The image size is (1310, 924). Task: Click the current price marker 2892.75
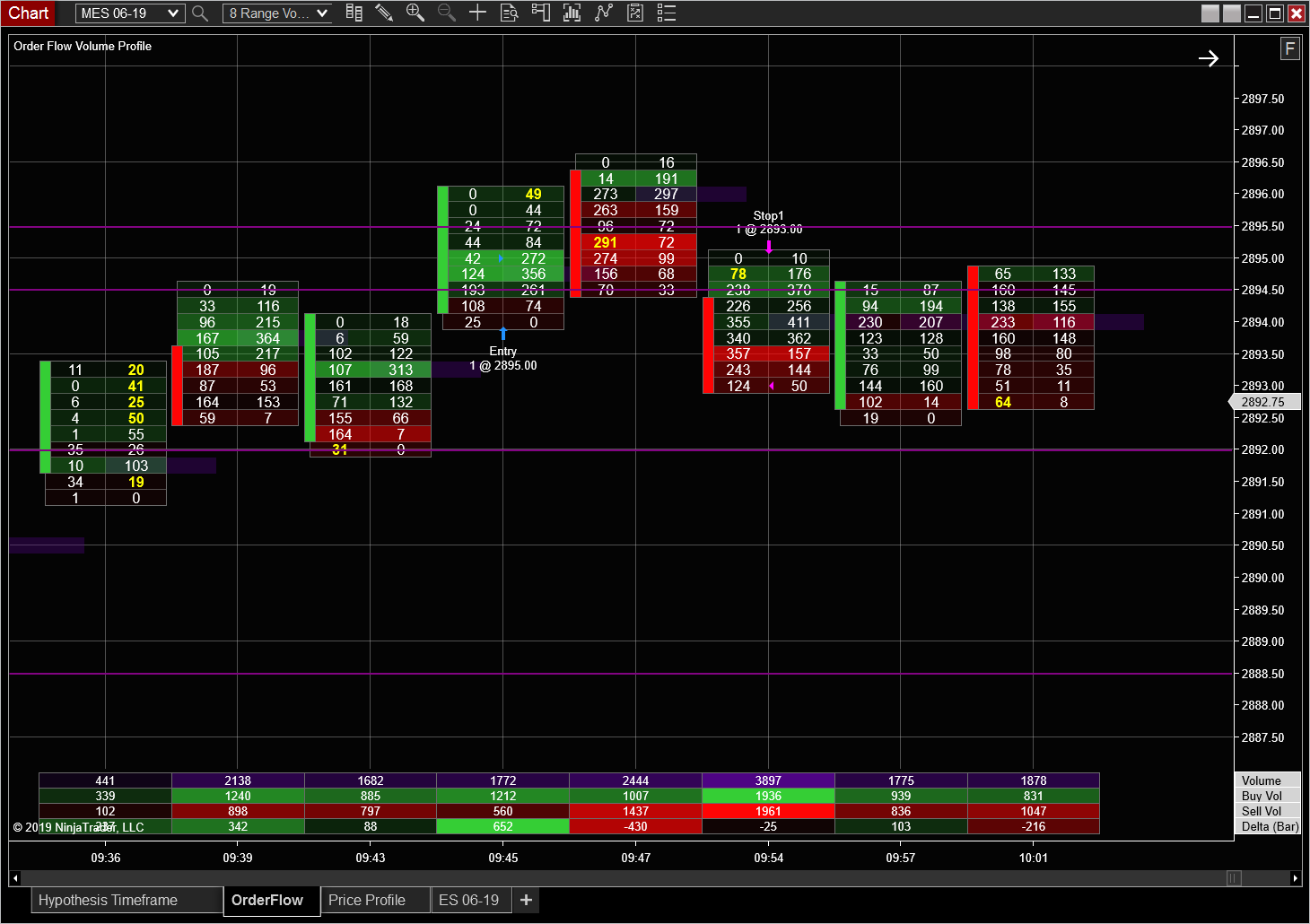click(1263, 403)
